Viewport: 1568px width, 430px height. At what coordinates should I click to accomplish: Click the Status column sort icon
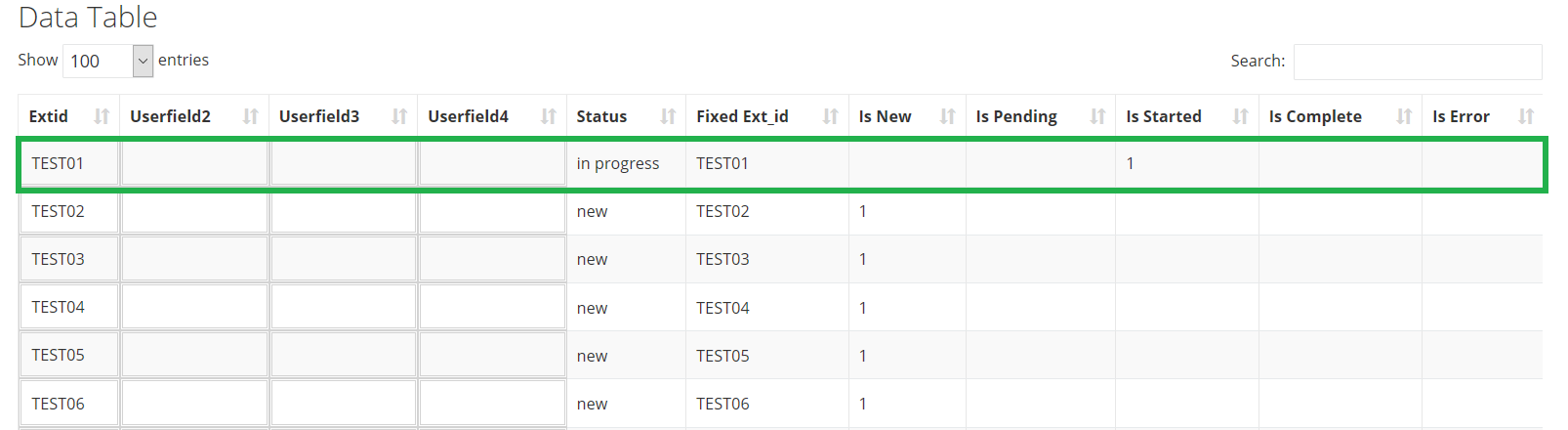668,116
